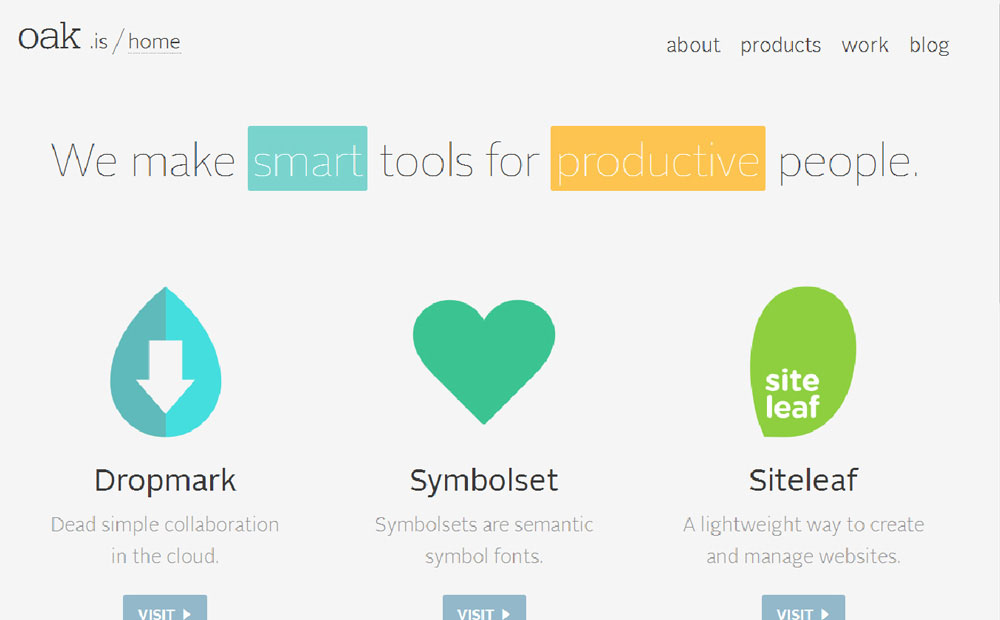The height and width of the screenshot is (620, 1000).
Task: Click the teal highlighted word "smart"
Action: coord(307,159)
